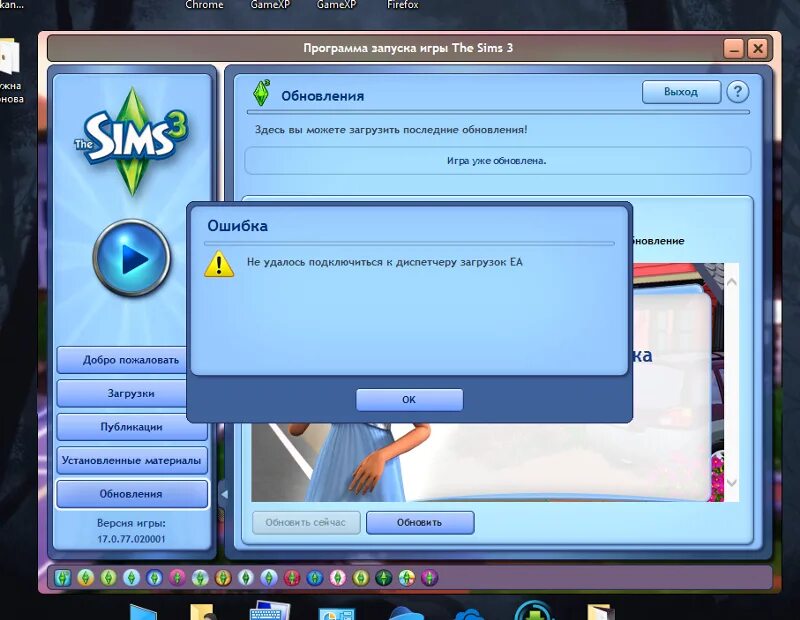
Task: Select the lavender plumbob pack icon
Action: (269, 578)
